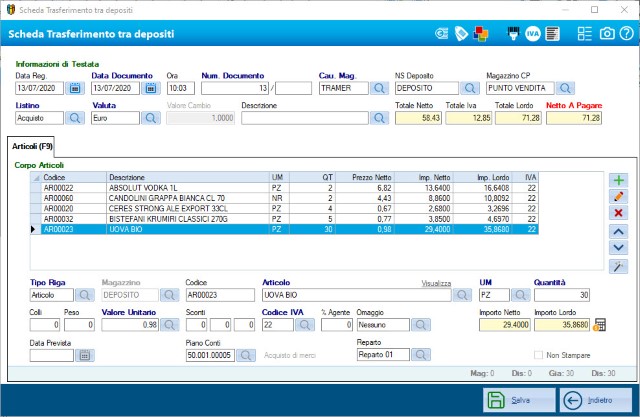Select the Articoli (F9) tab
This screenshot has height=417, width=640.
(x=34, y=146)
